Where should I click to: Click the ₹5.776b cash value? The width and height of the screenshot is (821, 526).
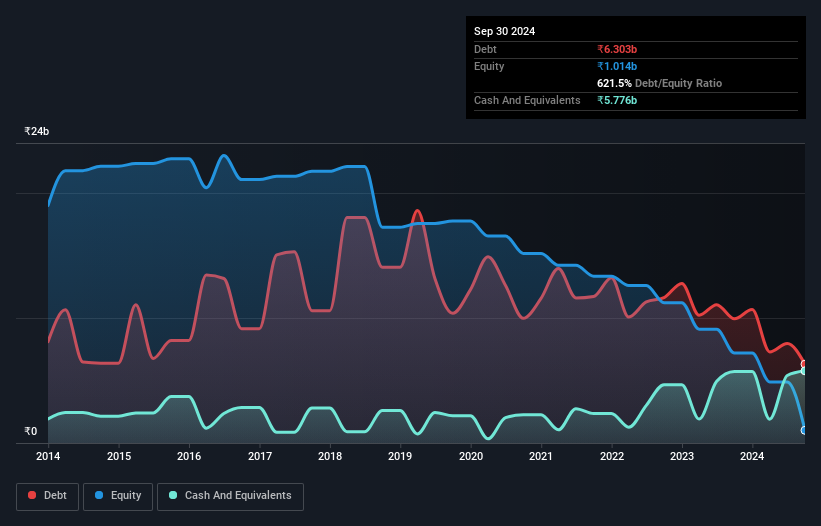tap(617, 100)
